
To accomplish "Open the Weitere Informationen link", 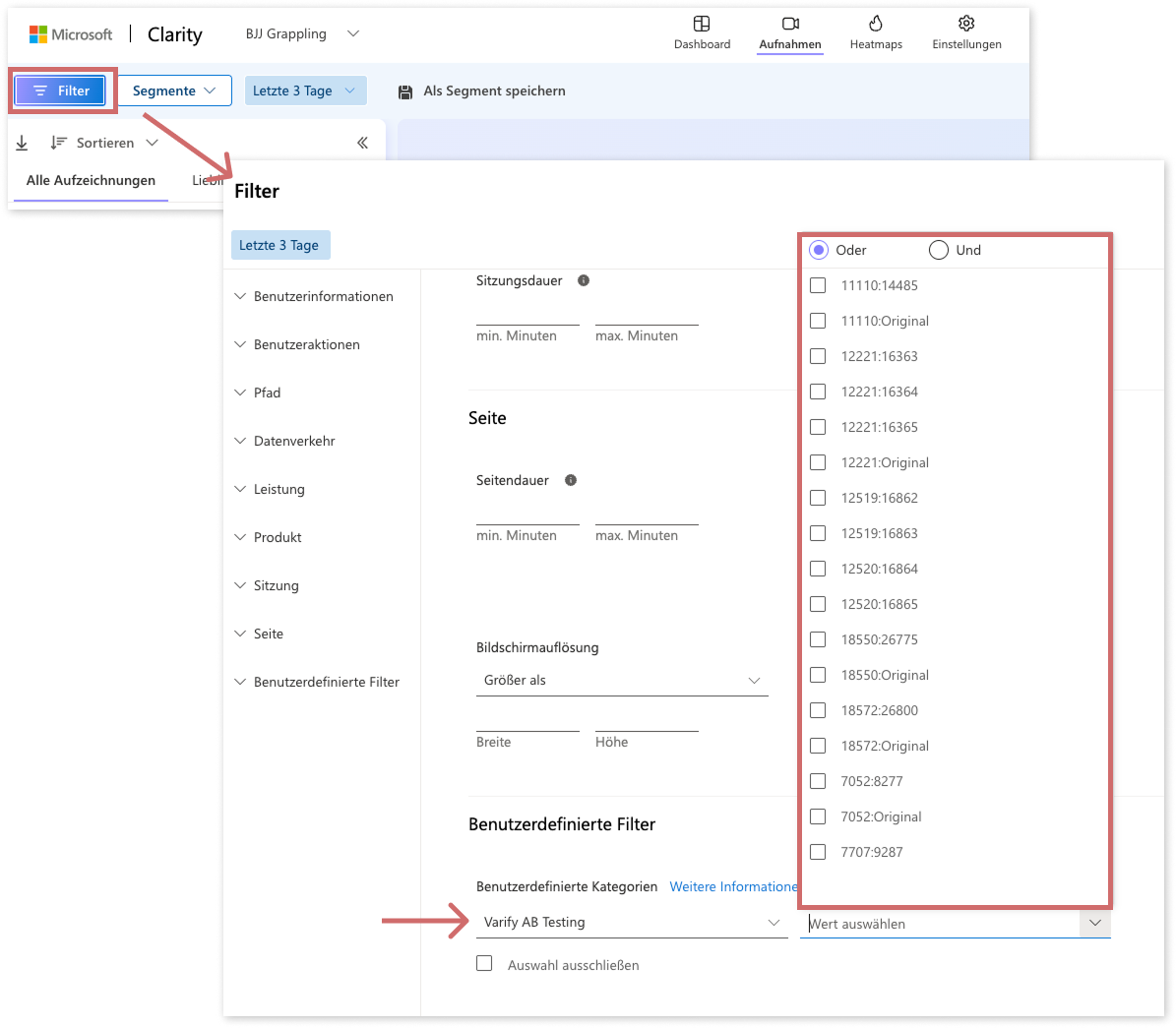I will [x=733, y=886].
